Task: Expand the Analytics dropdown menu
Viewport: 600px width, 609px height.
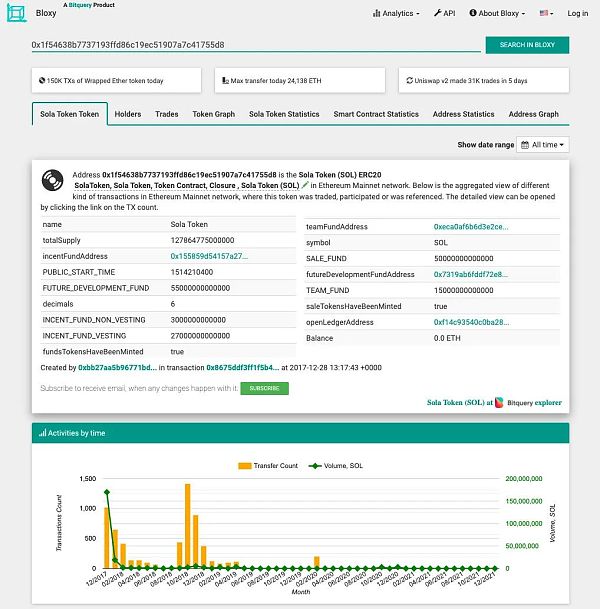Action: [396, 14]
